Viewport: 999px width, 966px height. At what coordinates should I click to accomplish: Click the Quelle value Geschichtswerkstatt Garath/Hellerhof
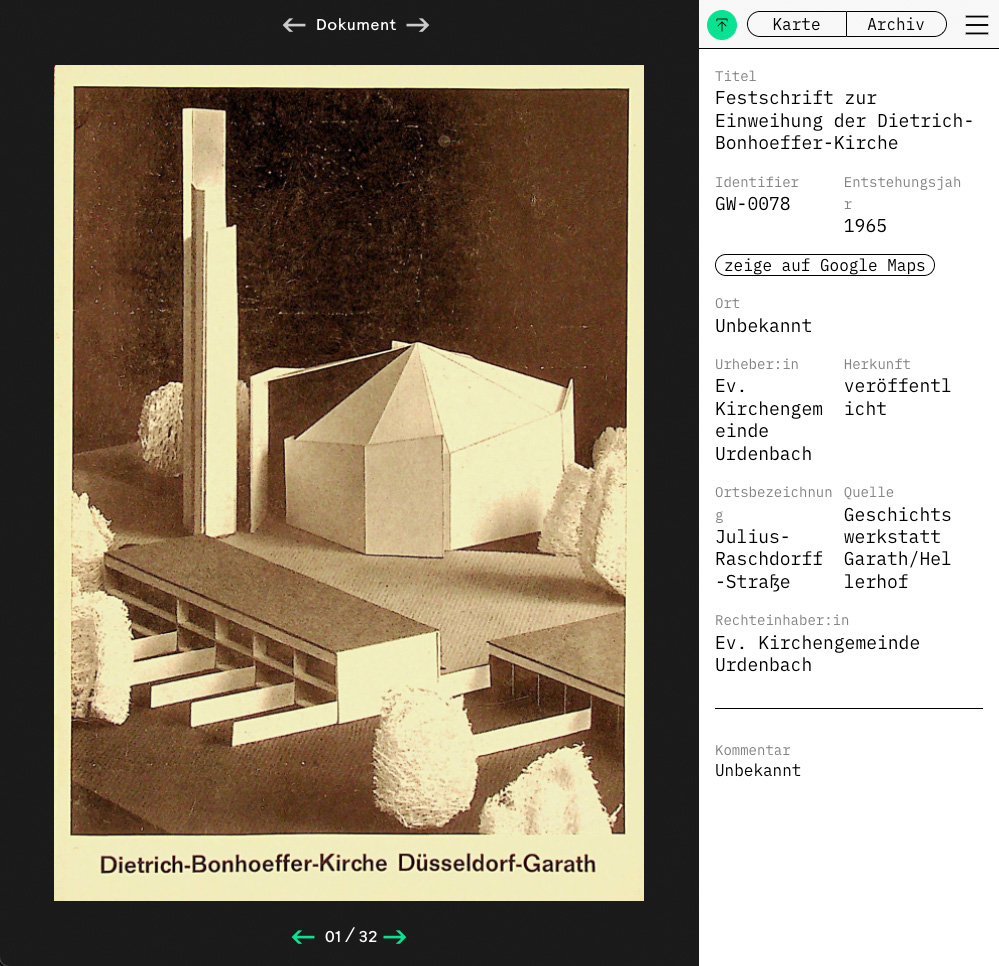pyautogui.click(x=897, y=548)
